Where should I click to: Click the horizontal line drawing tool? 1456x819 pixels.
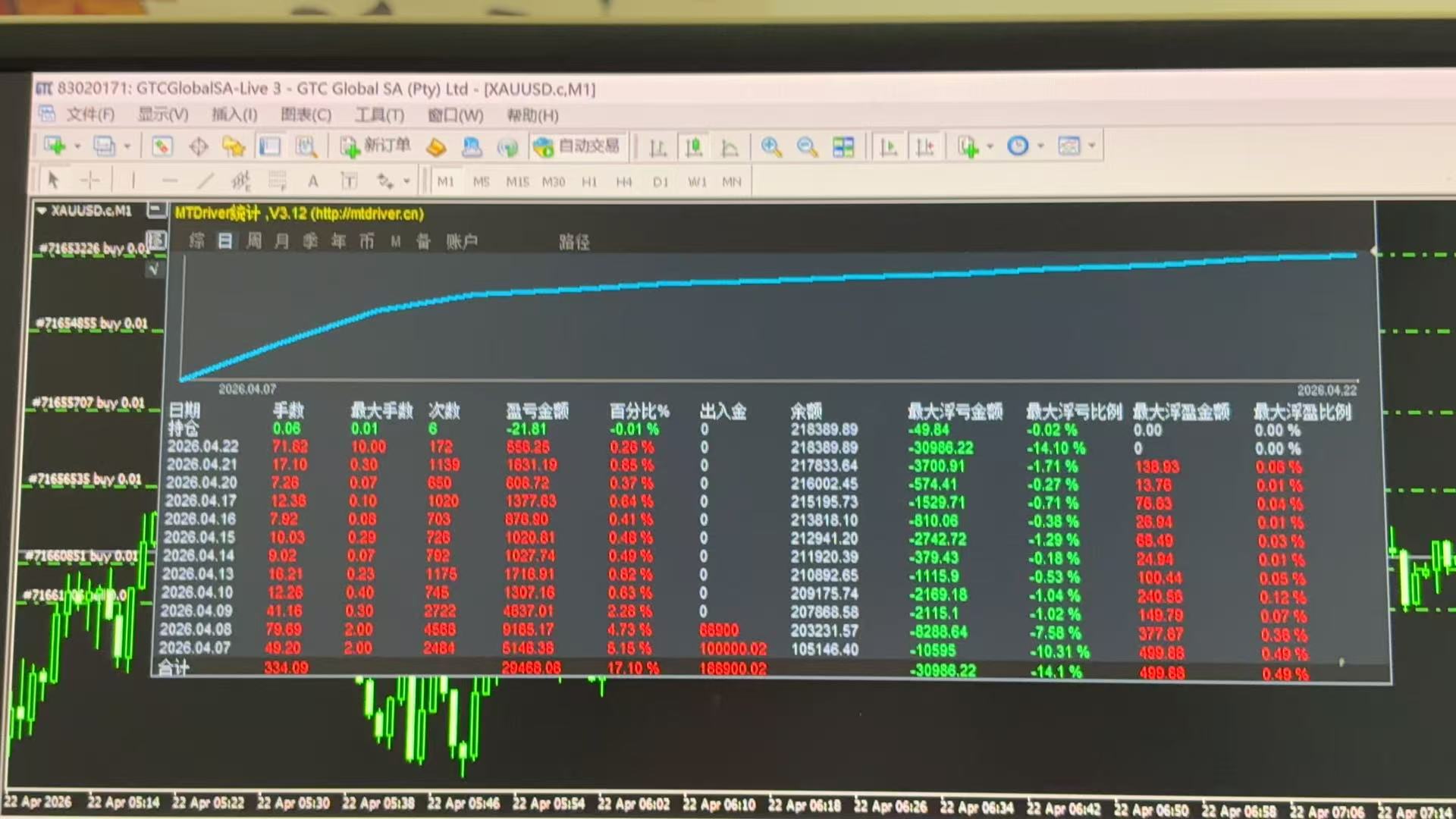coord(170,180)
